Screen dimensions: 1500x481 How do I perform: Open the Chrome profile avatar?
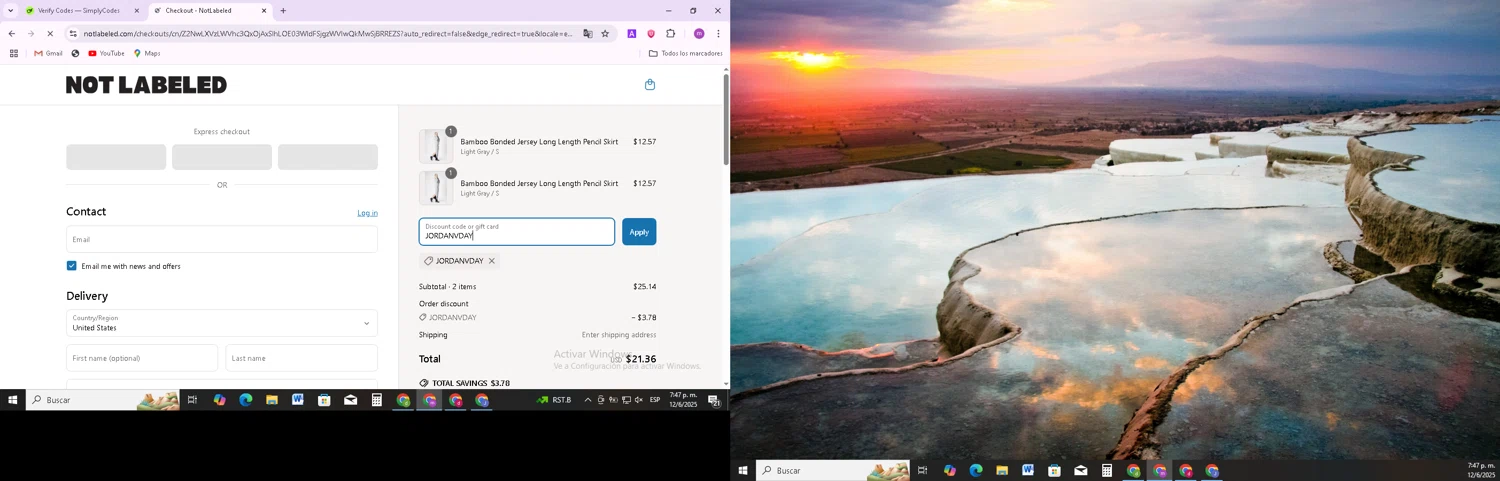tap(699, 34)
